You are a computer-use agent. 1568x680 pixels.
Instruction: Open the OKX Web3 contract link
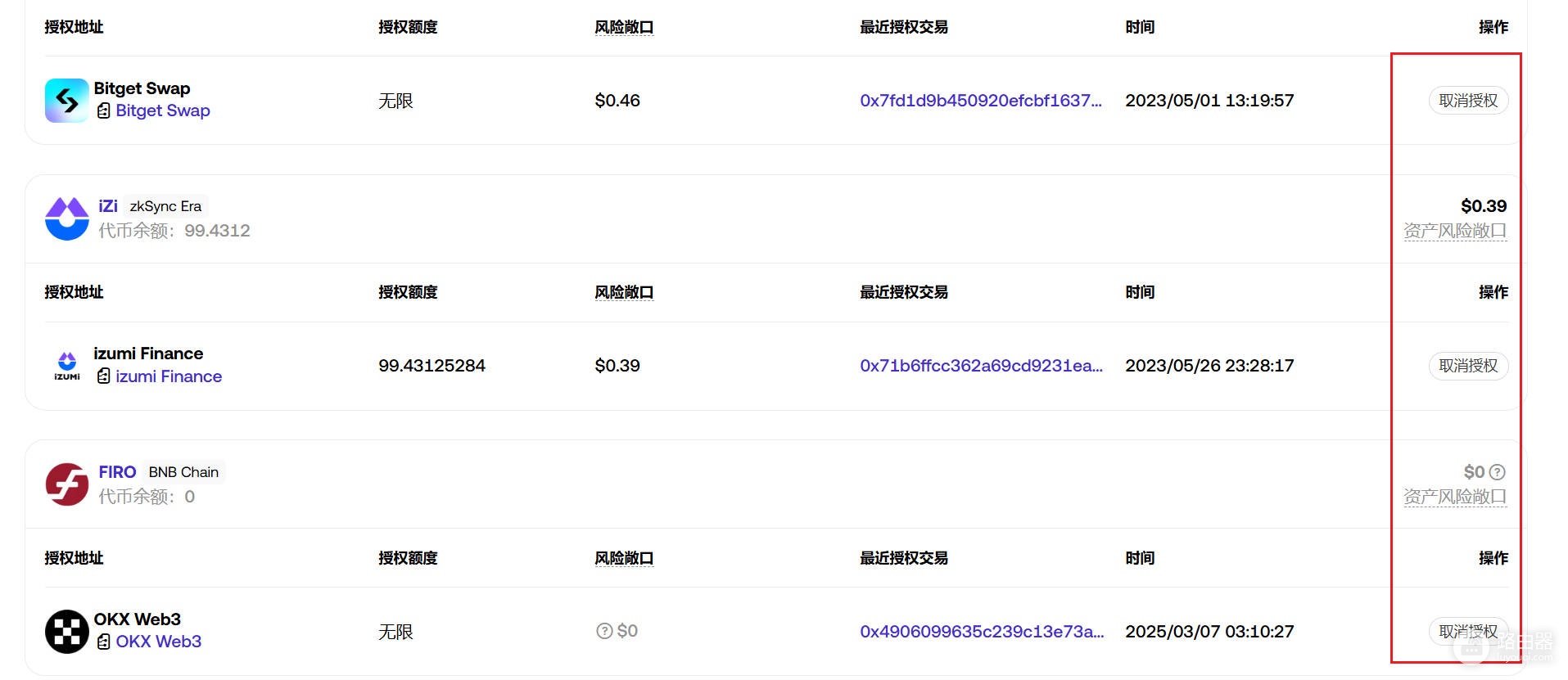(x=158, y=642)
